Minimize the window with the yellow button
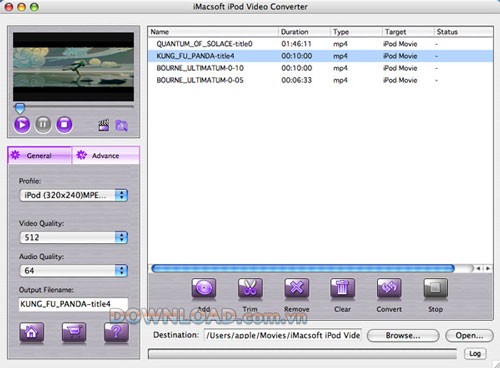500x368 pixels. [22, 7]
